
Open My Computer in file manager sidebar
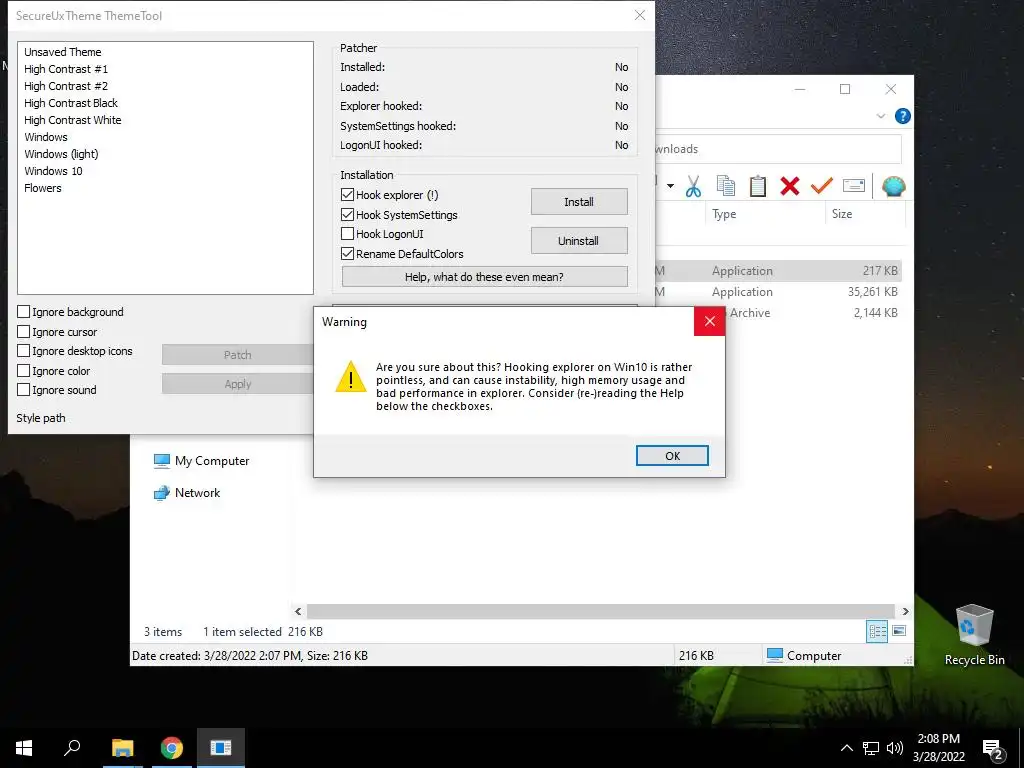(x=201, y=460)
